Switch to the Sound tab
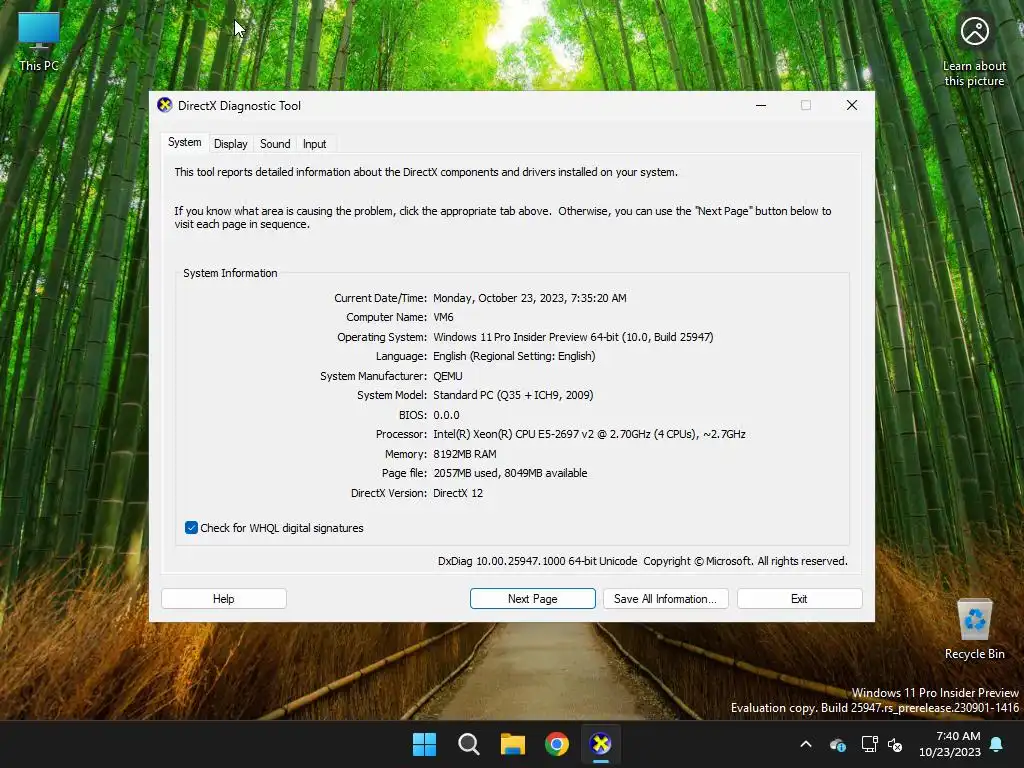The height and width of the screenshot is (768, 1024). pyautogui.click(x=275, y=144)
